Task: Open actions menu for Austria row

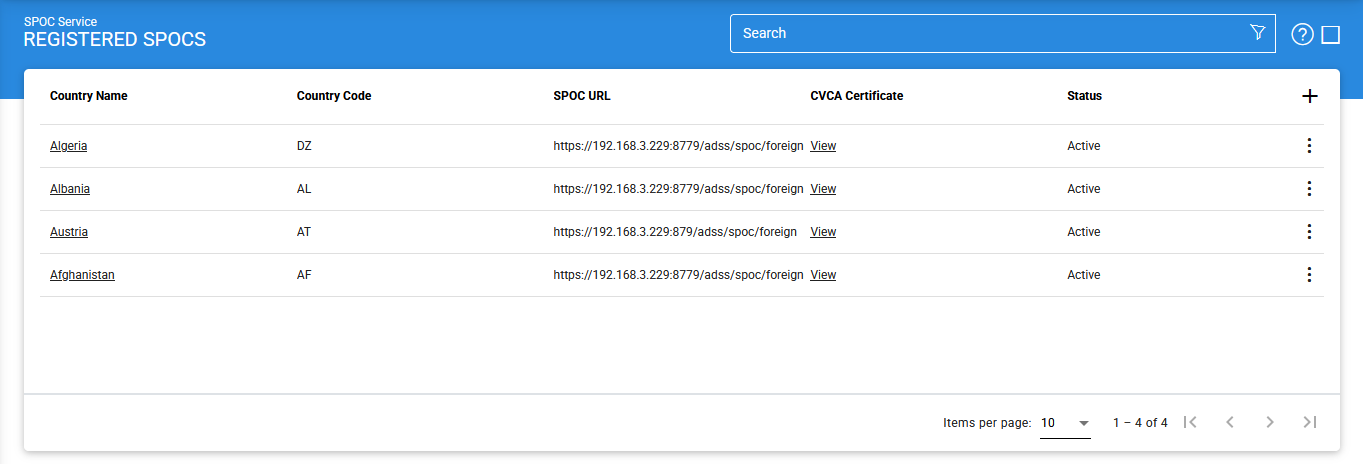Action: coord(1309,232)
